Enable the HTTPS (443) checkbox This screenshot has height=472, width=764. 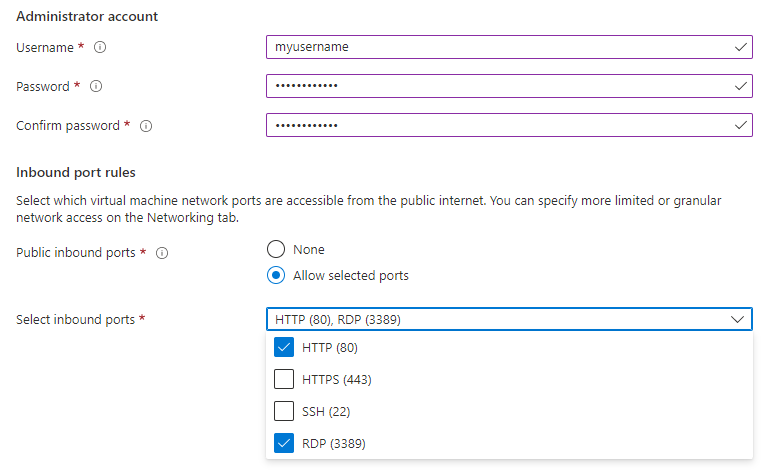click(x=284, y=379)
